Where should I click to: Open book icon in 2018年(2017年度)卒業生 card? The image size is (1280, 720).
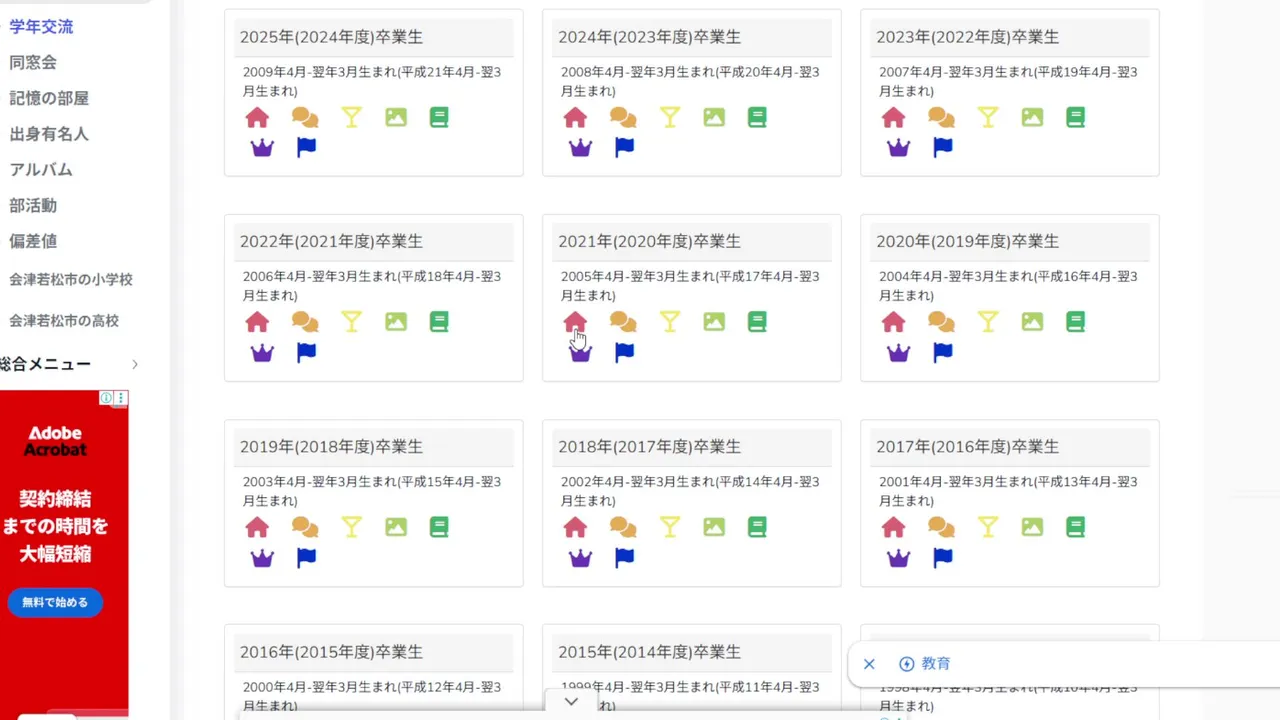757,527
